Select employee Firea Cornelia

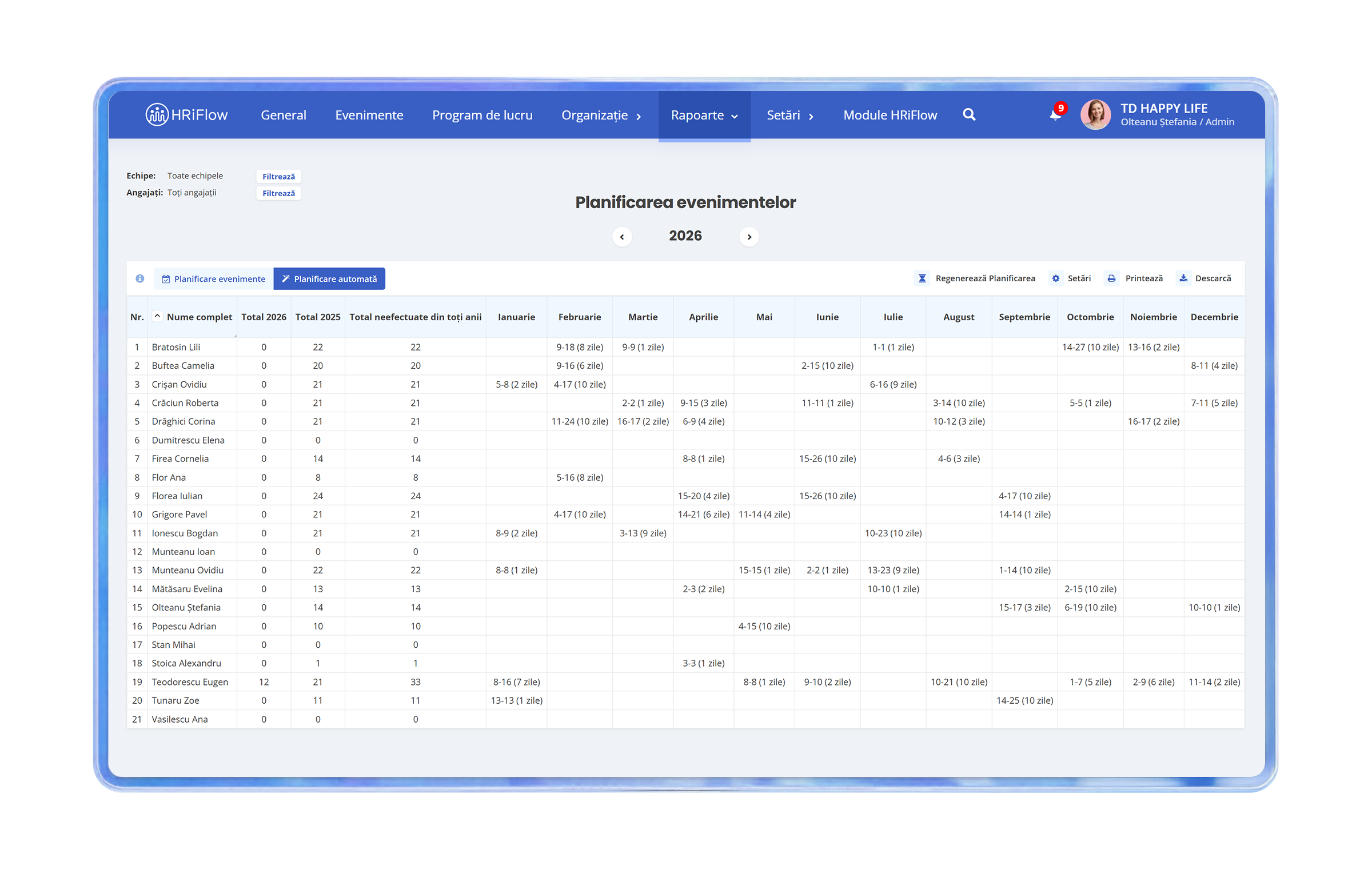coord(180,459)
